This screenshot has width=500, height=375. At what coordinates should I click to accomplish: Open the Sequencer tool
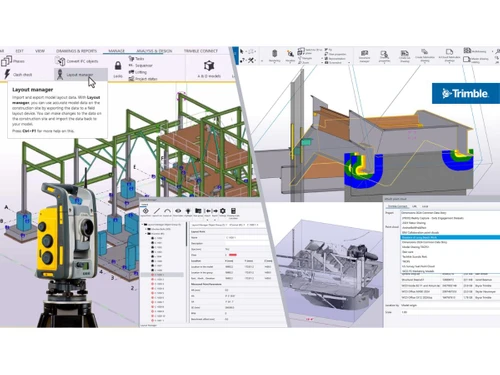[140, 65]
